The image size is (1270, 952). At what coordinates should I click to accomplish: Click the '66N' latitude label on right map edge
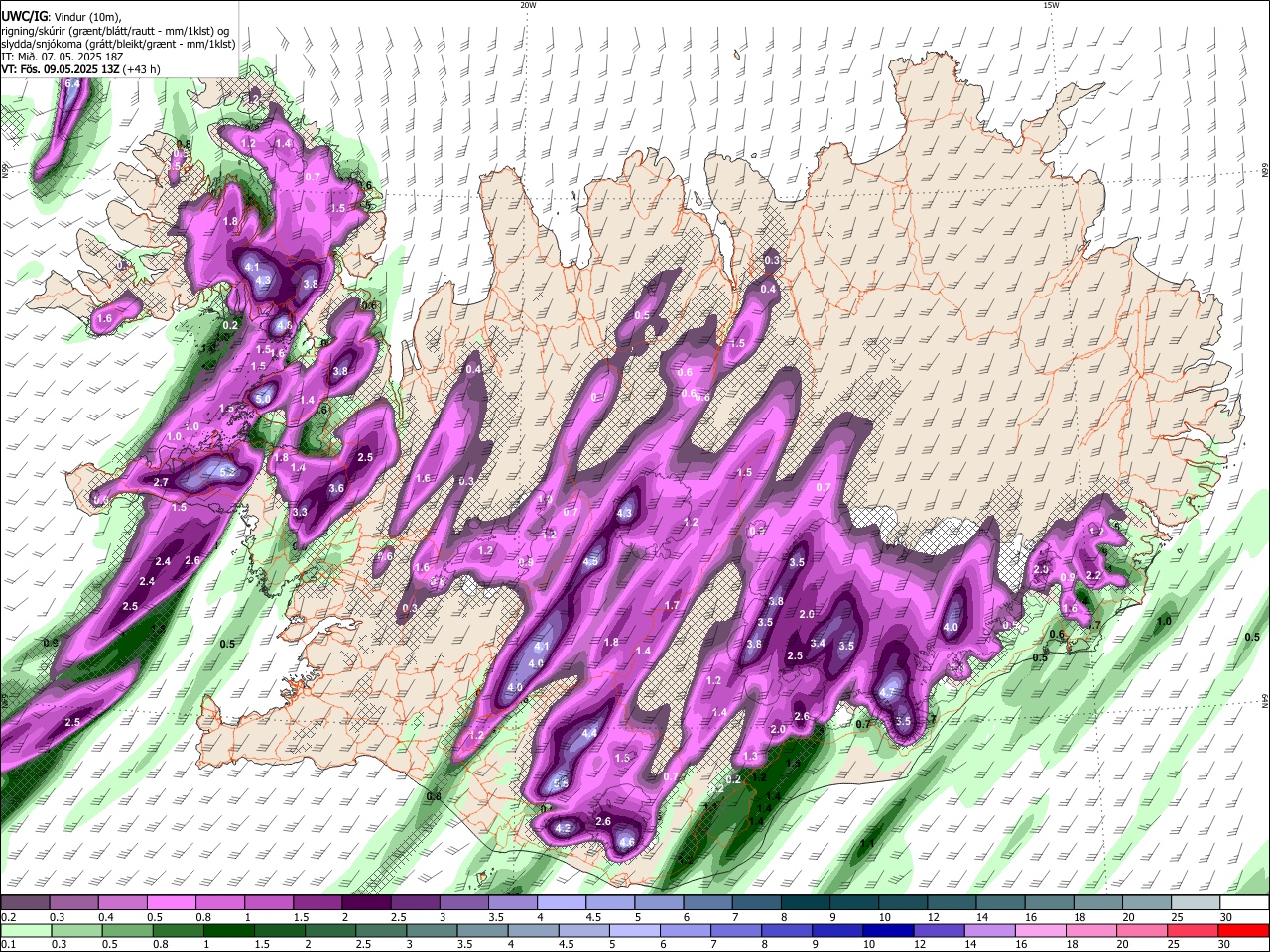1265,171
